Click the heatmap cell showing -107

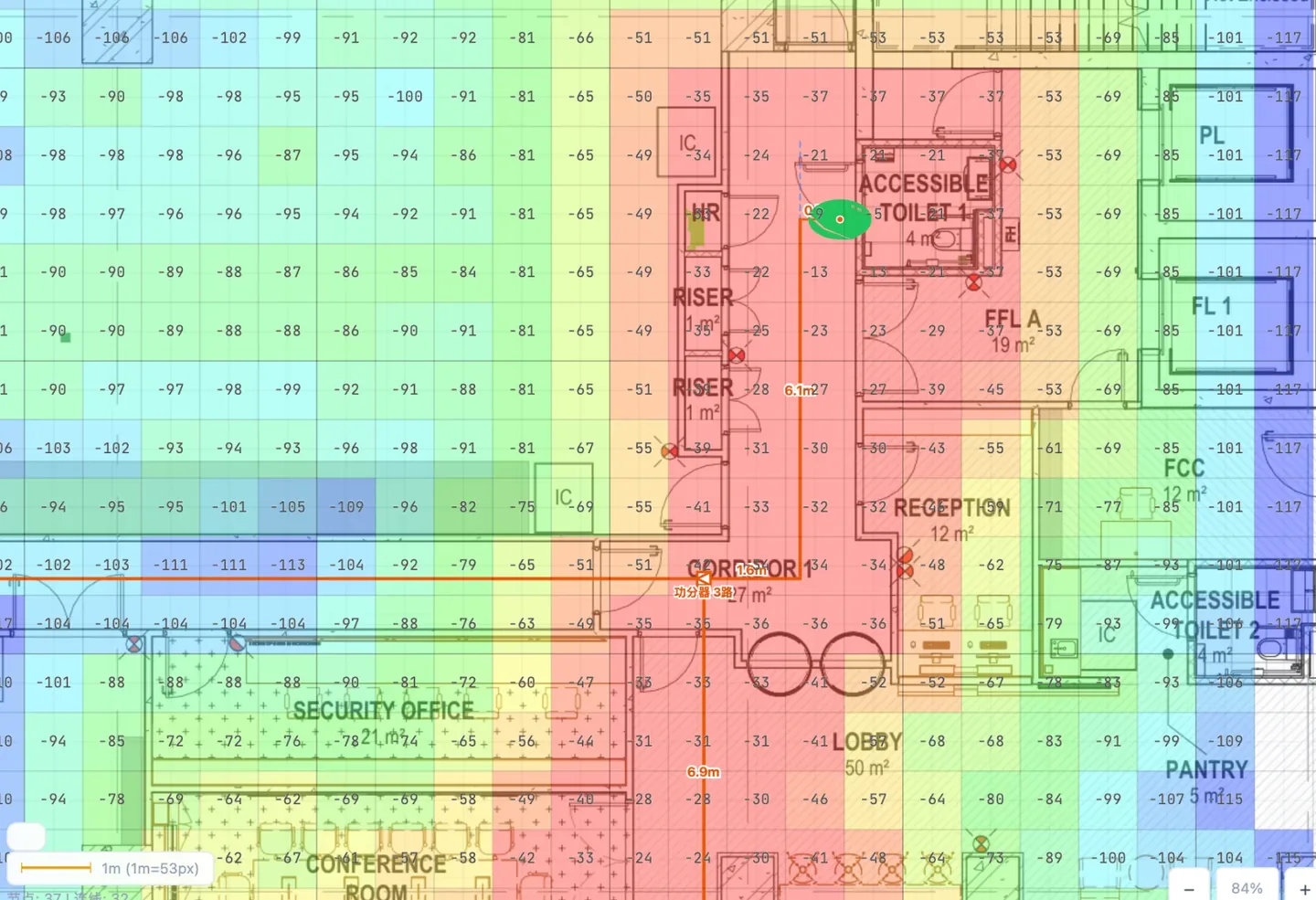pos(1167,799)
